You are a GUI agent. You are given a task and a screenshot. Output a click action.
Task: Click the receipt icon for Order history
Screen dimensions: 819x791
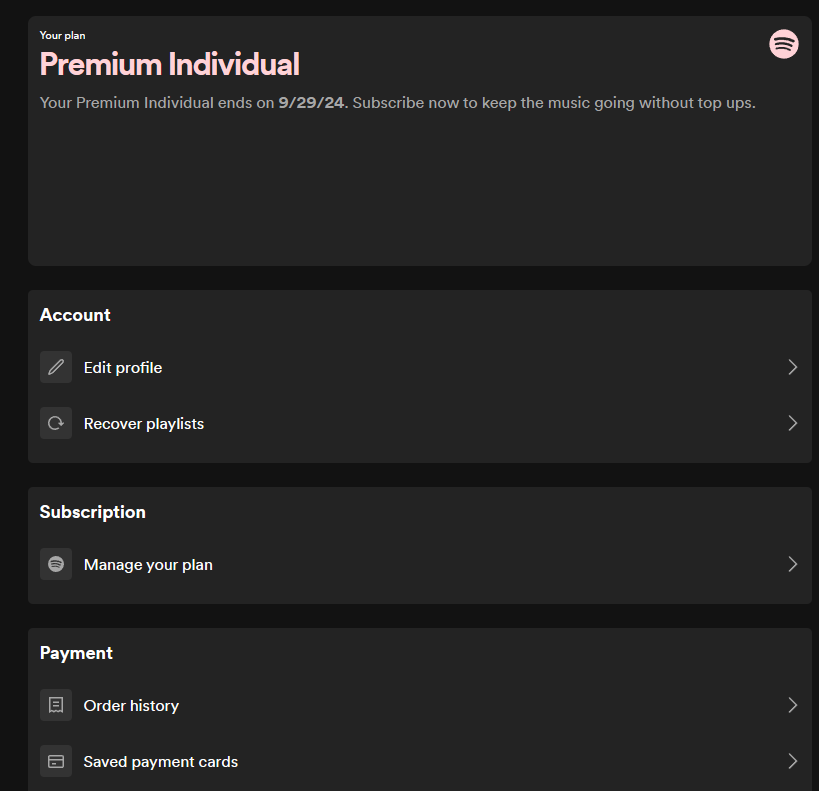[x=56, y=705]
